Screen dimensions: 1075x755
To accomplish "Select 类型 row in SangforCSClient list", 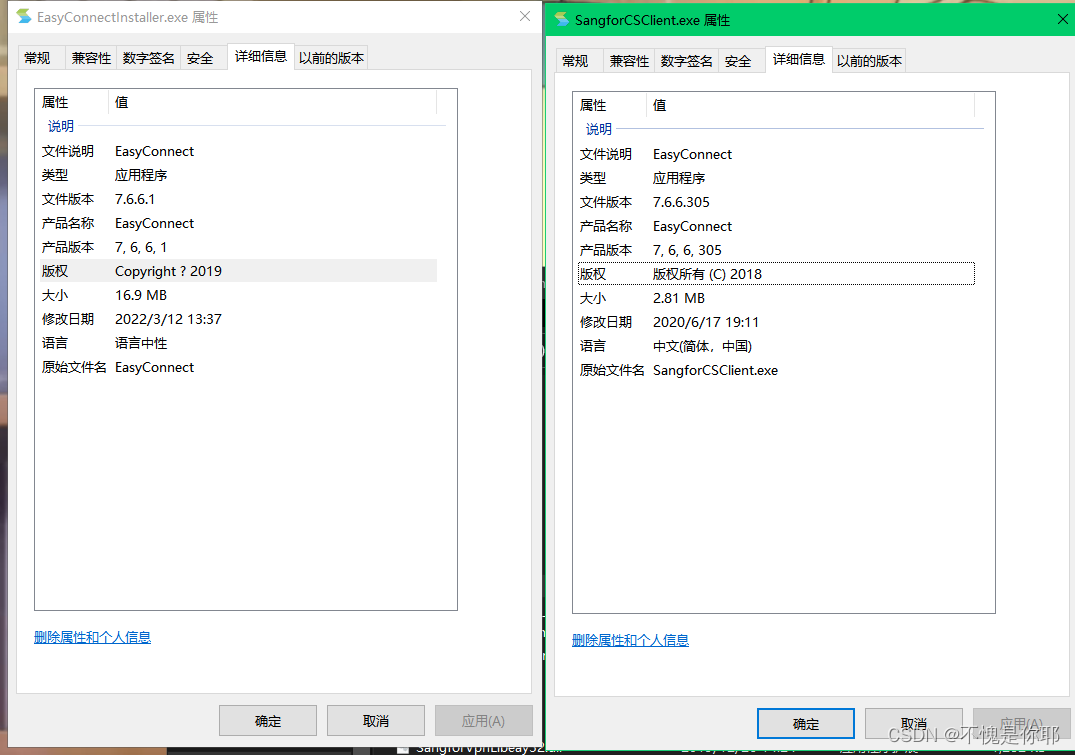I will coord(776,178).
